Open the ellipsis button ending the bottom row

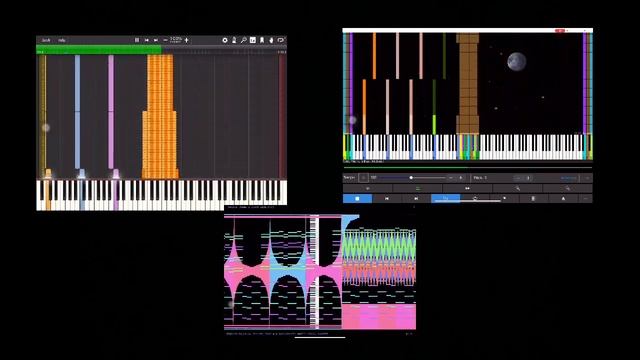coord(586,198)
